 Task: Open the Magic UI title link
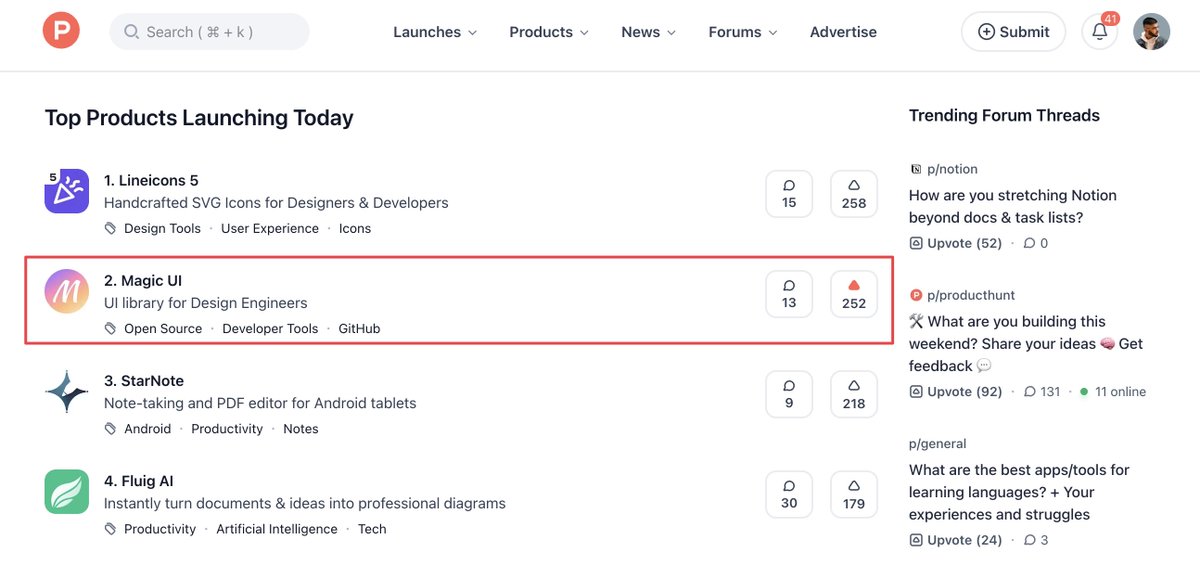pos(143,281)
